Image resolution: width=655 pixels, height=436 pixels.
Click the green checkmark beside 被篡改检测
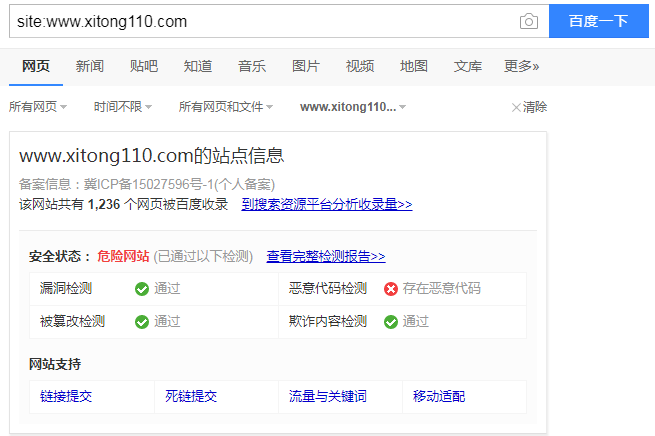tap(142, 322)
